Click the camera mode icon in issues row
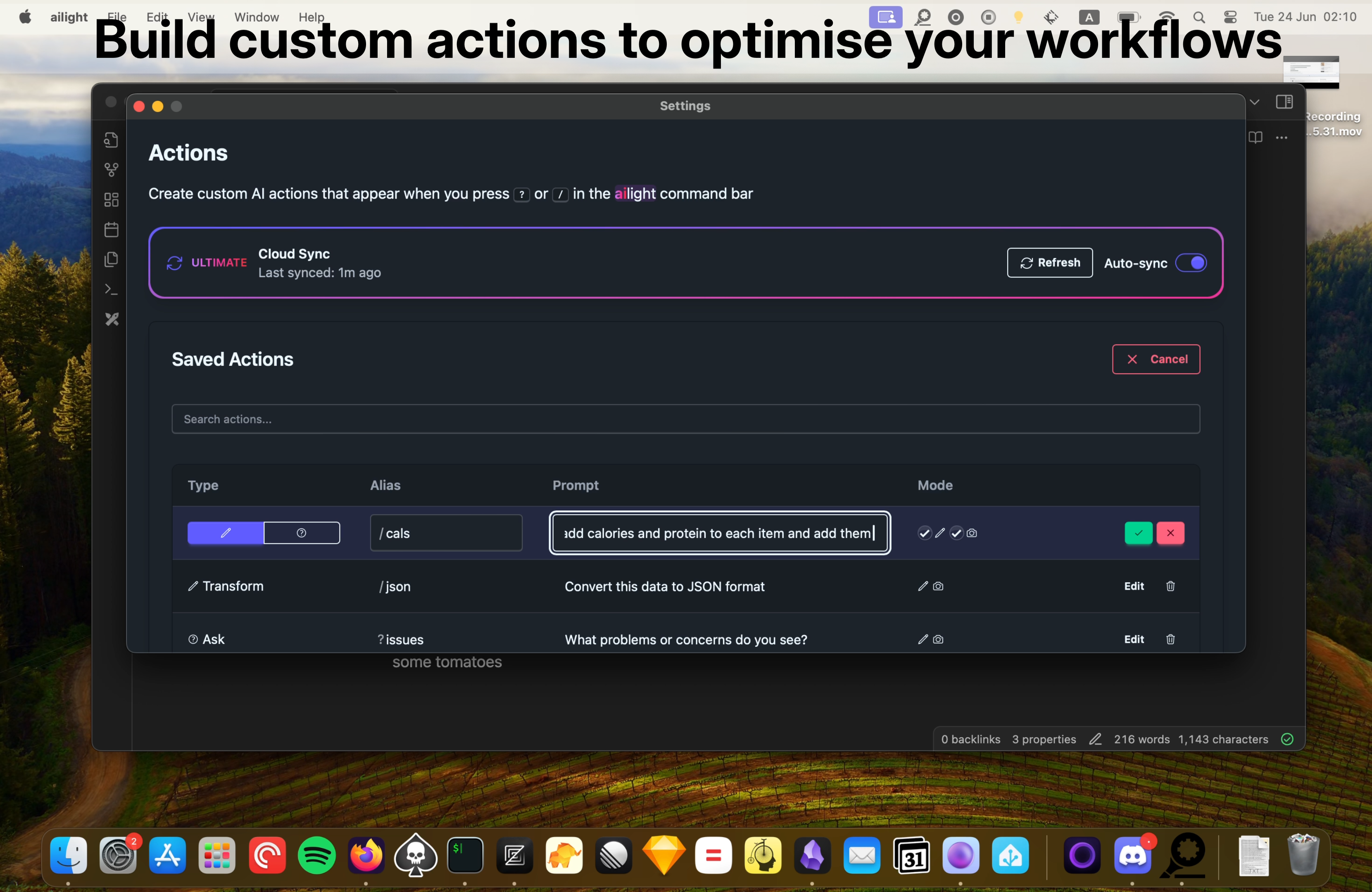The image size is (1372, 892). 938,639
